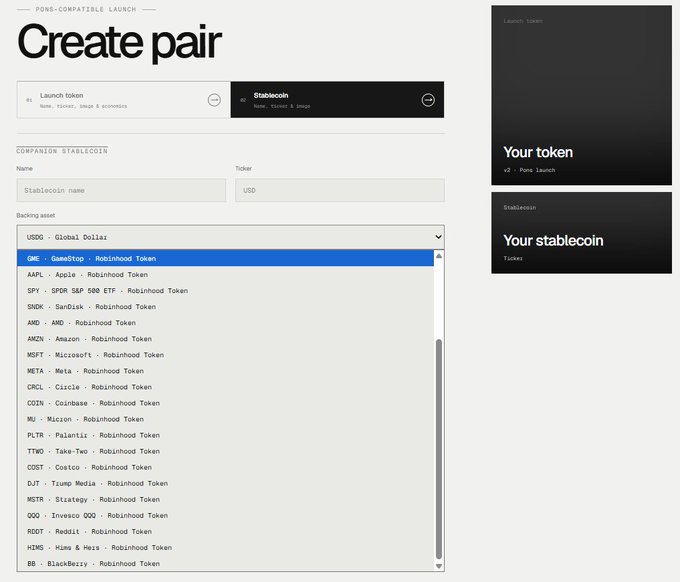Click the Ticker USD input field
Viewport: 680px width, 582px height.
340,190
